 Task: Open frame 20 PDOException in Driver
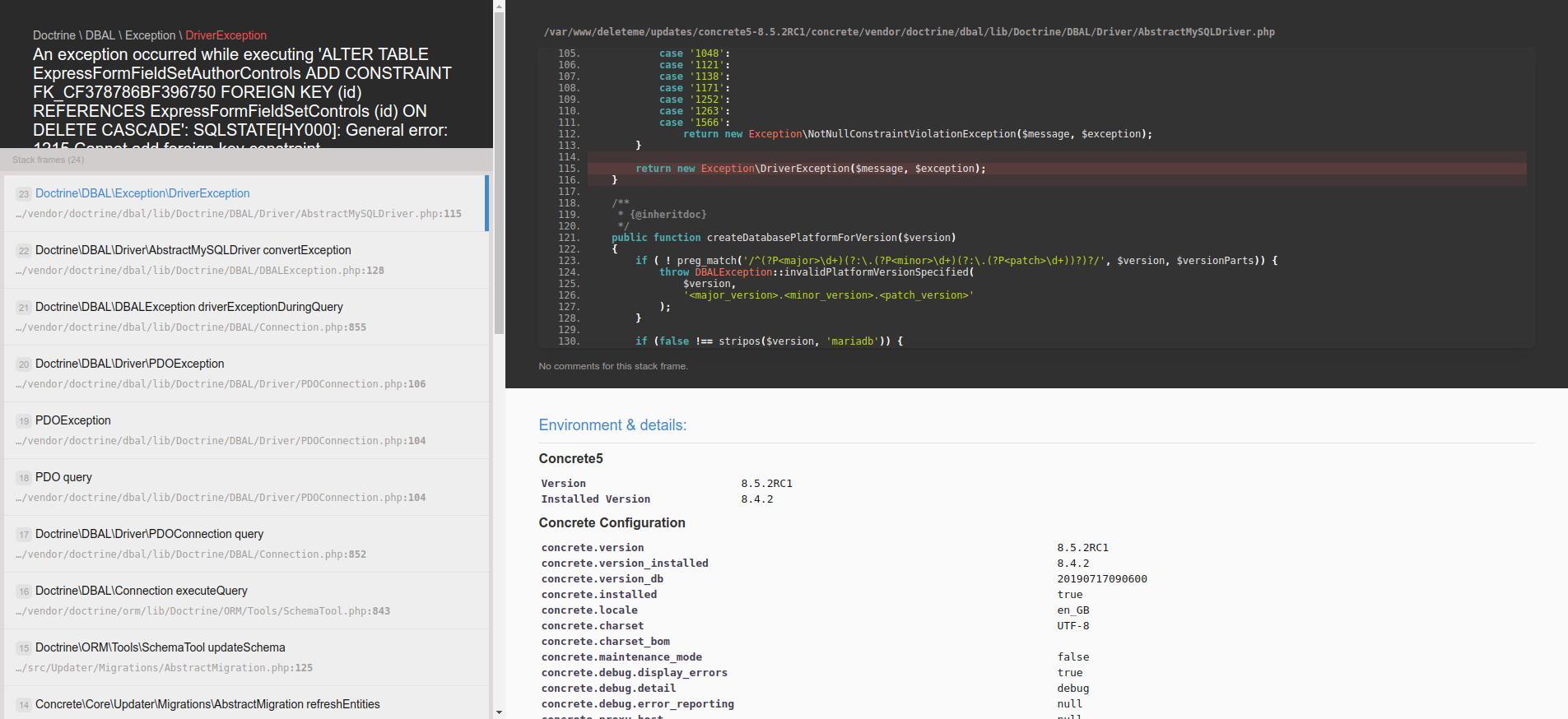coord(246,373)
